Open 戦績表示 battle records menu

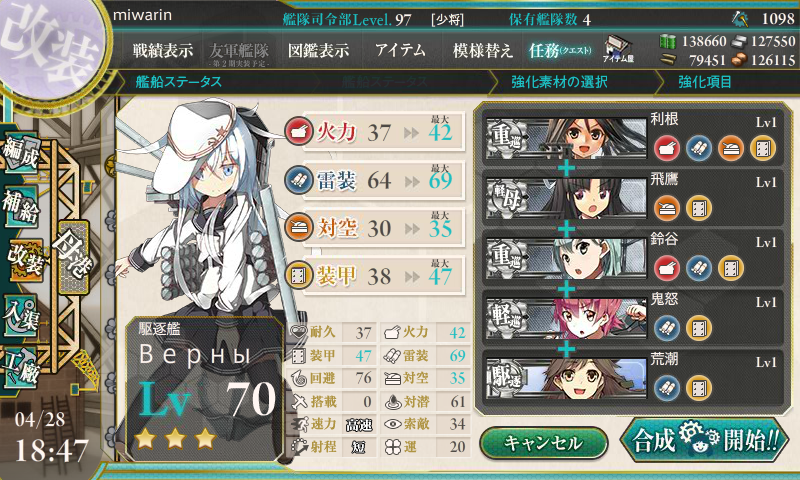pos(163,50)
